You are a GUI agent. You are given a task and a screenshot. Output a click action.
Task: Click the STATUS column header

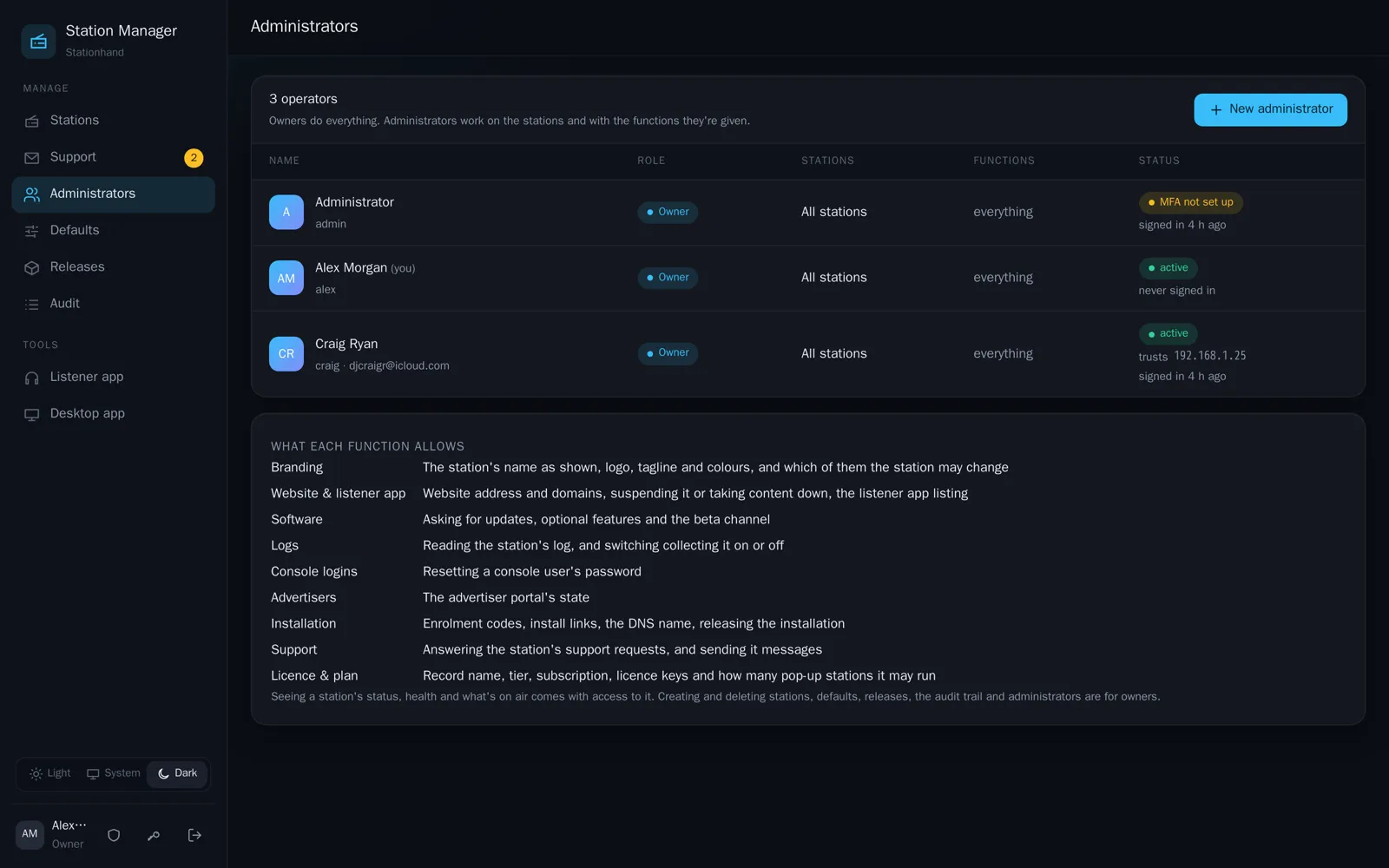pos(1159,161)
